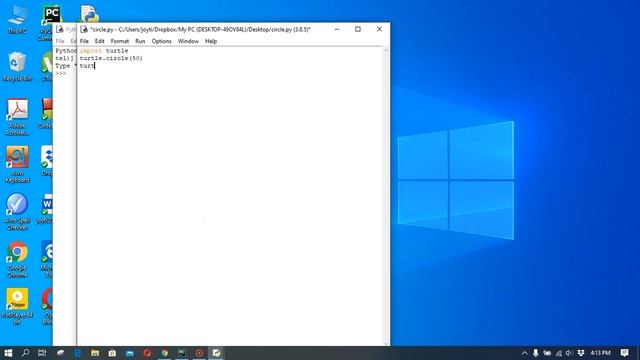Open the Help menu
Screen dimensions: 640x360
211,41
